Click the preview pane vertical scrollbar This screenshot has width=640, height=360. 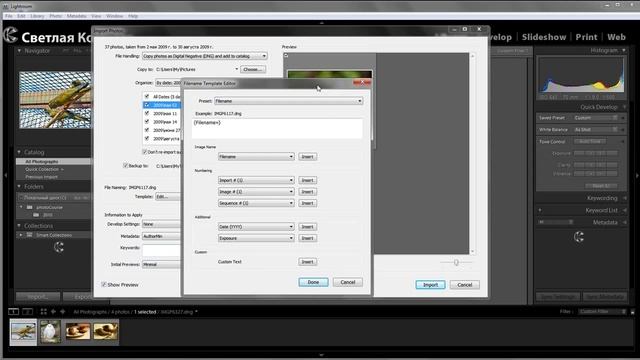[473, 153]
